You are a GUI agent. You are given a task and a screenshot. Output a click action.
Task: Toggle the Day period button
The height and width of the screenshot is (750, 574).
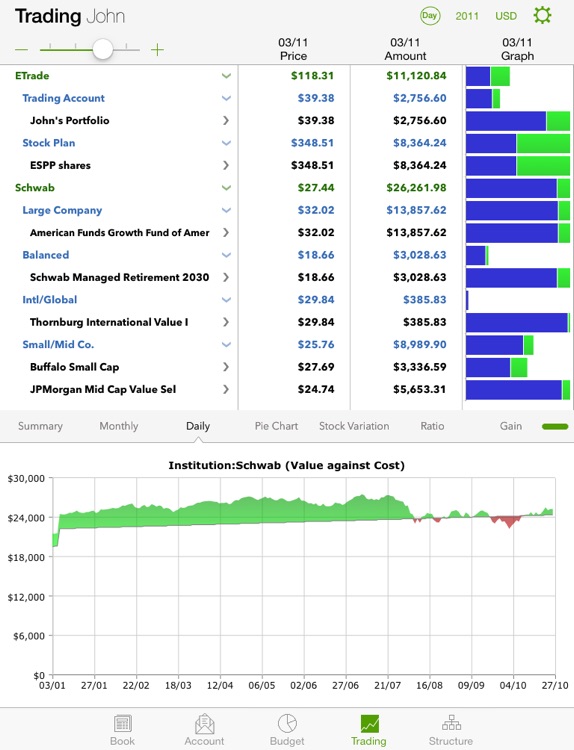tap(430, 16)
